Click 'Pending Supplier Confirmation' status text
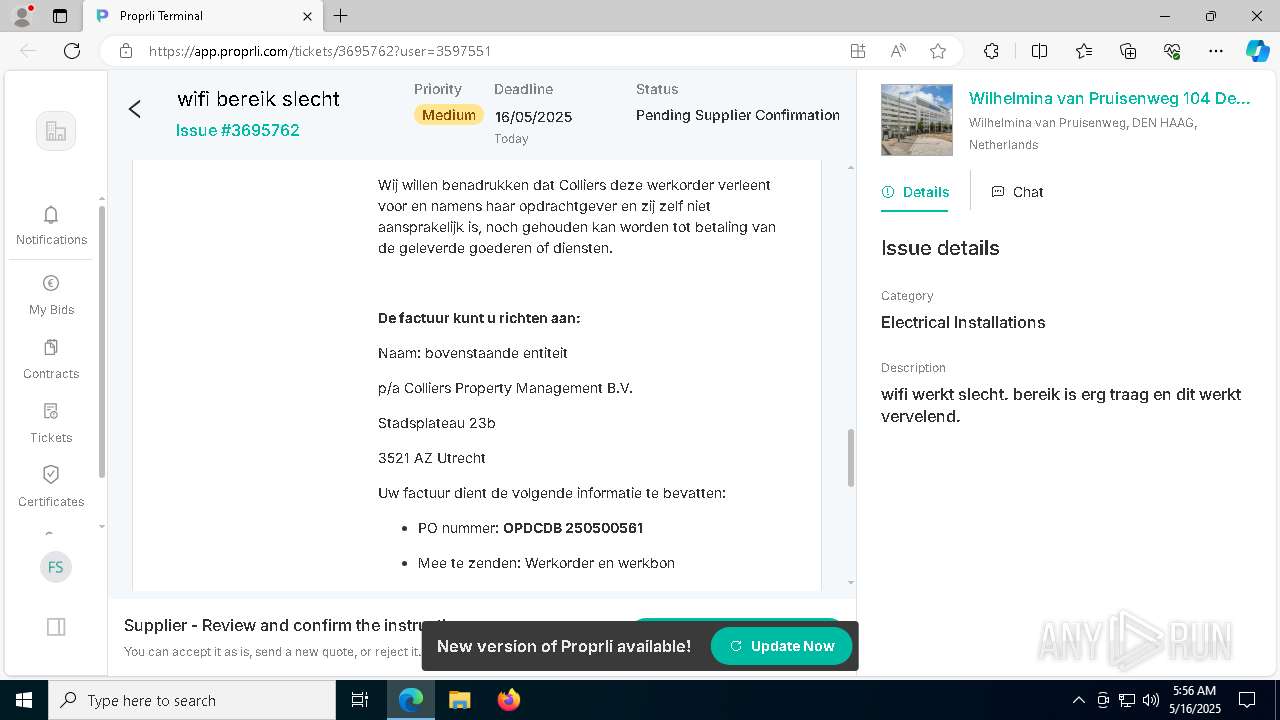 (738, 115)
